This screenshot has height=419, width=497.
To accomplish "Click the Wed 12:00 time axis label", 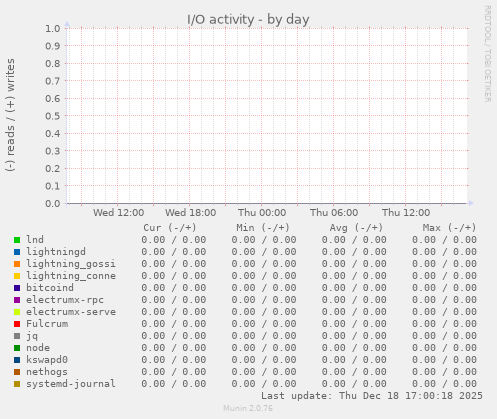I will tap(118, 213).
